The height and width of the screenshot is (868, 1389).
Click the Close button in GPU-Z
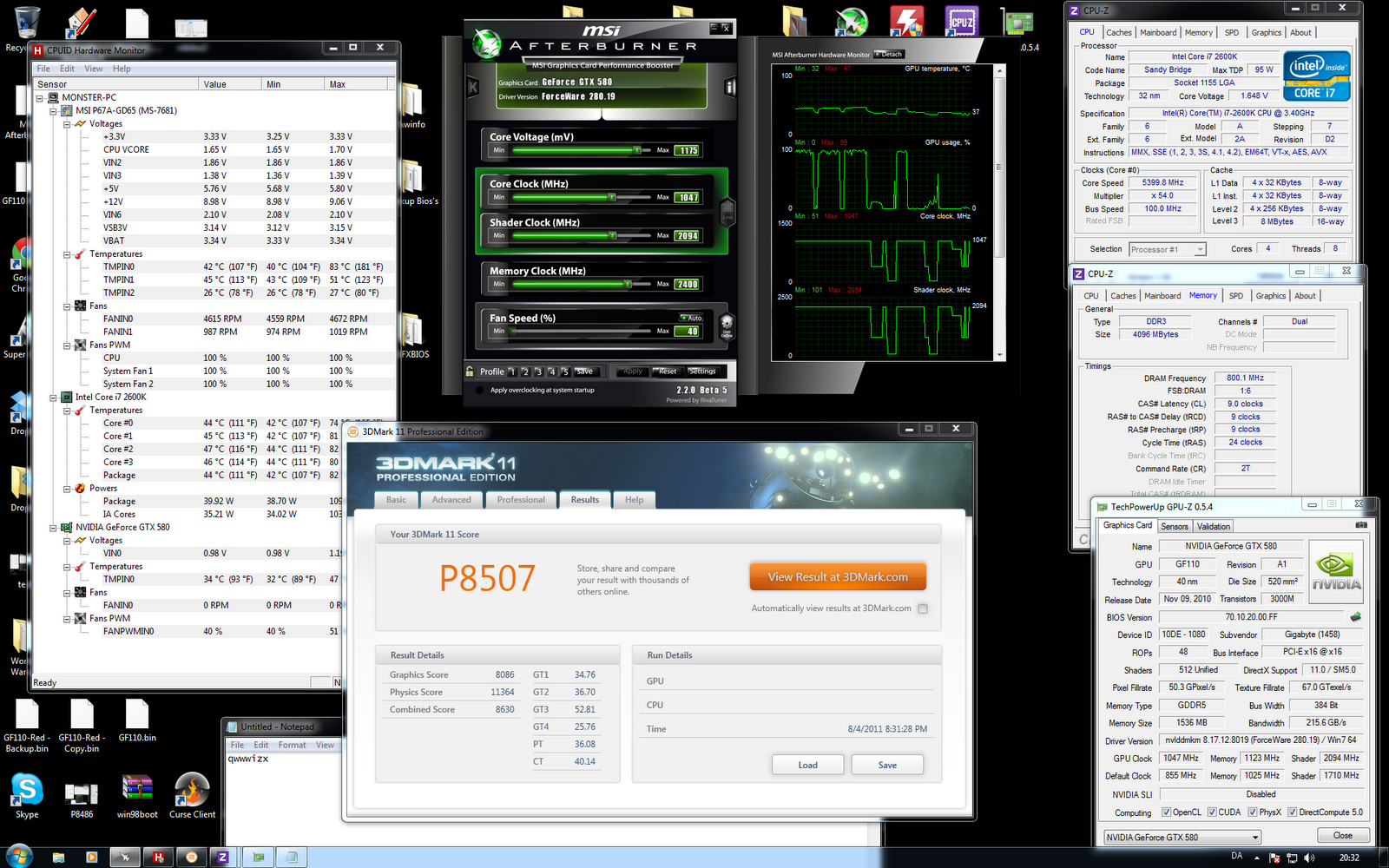coord(1343,835)
